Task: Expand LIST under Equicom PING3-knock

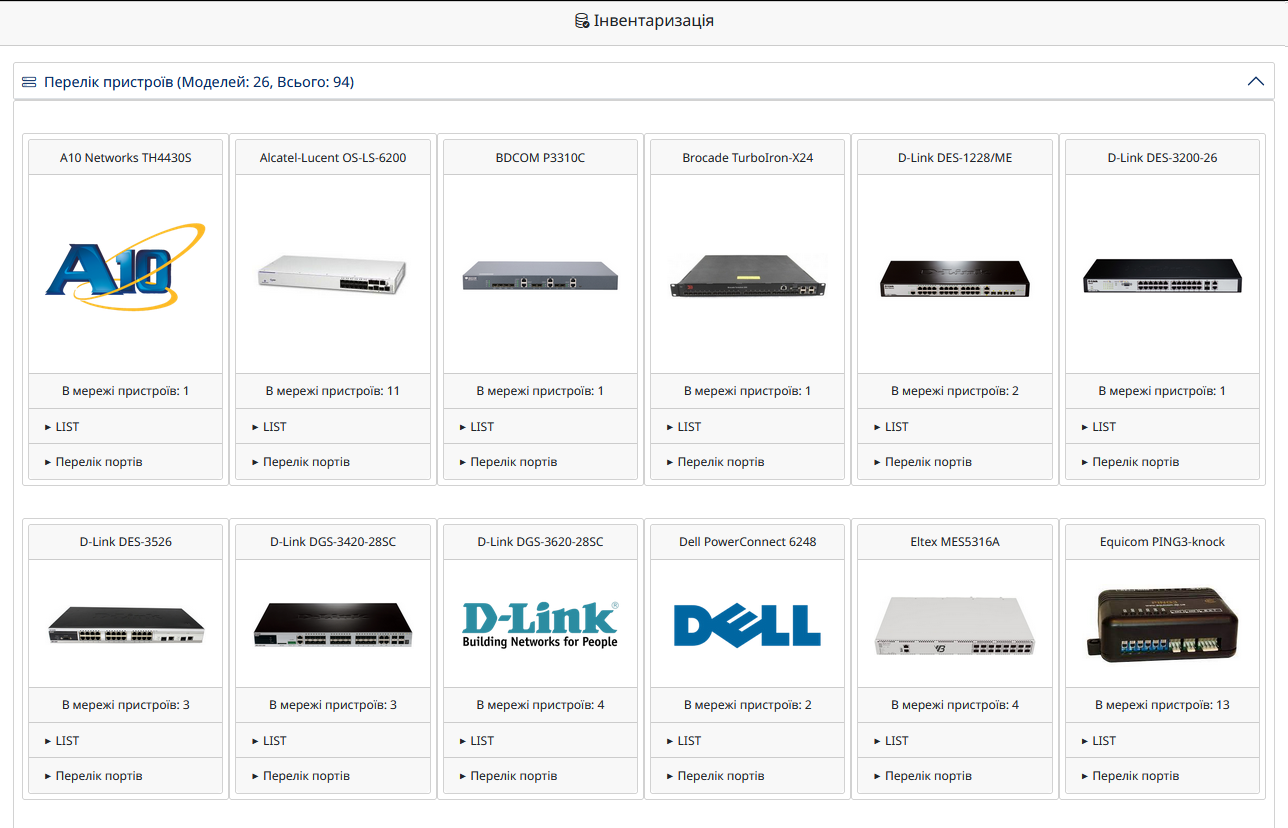Action: tap(1162, 741)
